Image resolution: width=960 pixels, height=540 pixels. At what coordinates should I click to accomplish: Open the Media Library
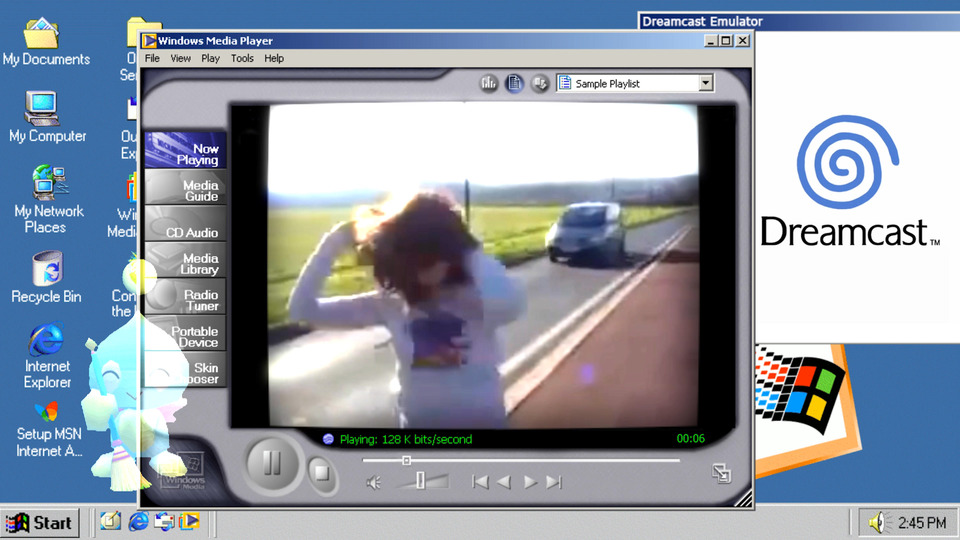tap(186, 260)
